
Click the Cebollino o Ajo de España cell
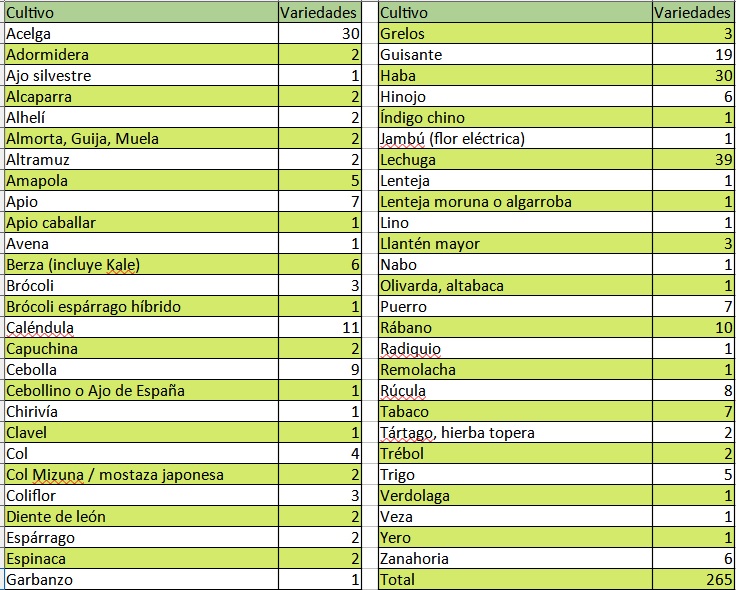tap(142, 391)
